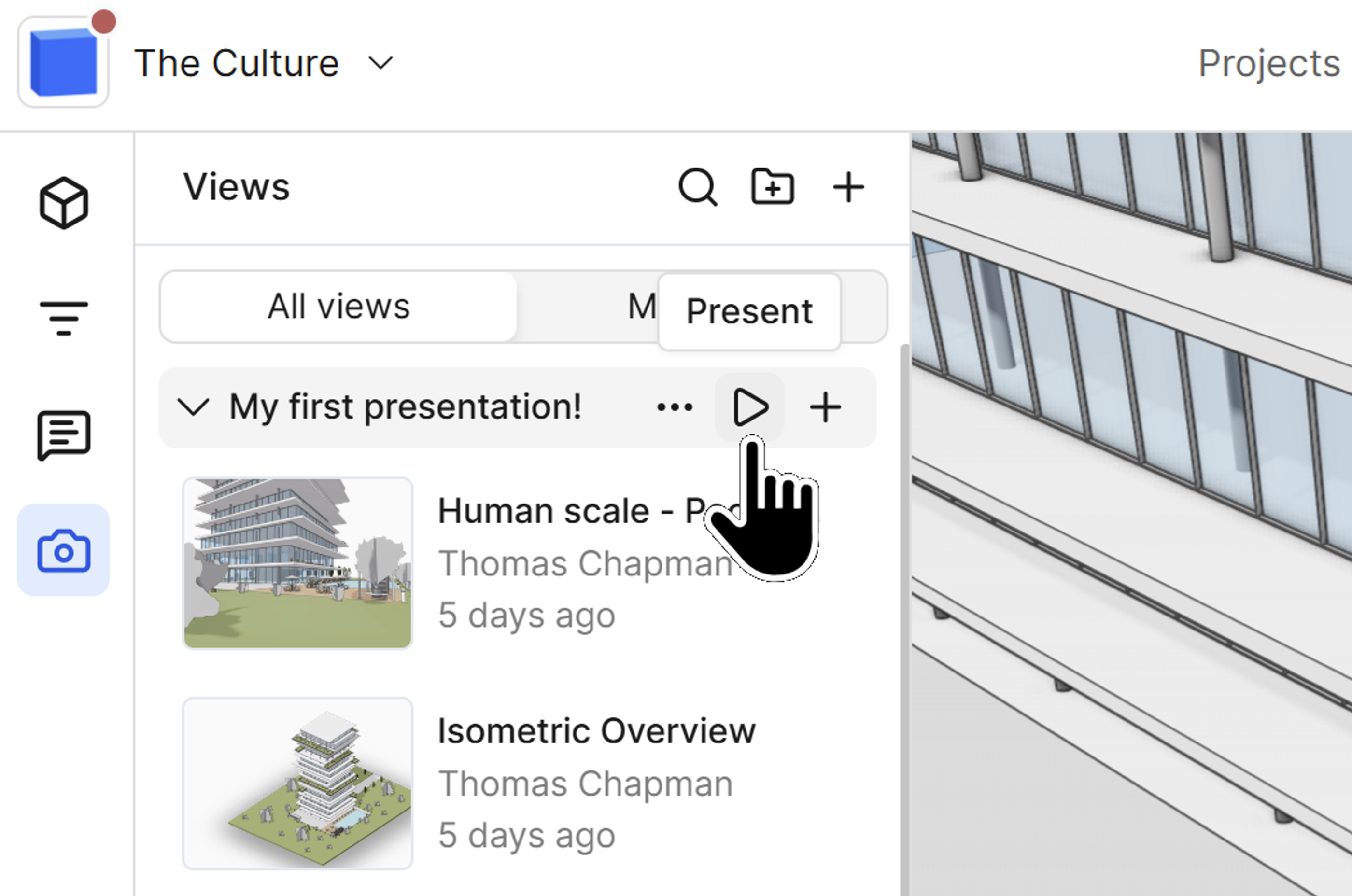This screenshot has width=1352, height=896.
Task: Click the blue cube app logo
Action: (63, 63)
